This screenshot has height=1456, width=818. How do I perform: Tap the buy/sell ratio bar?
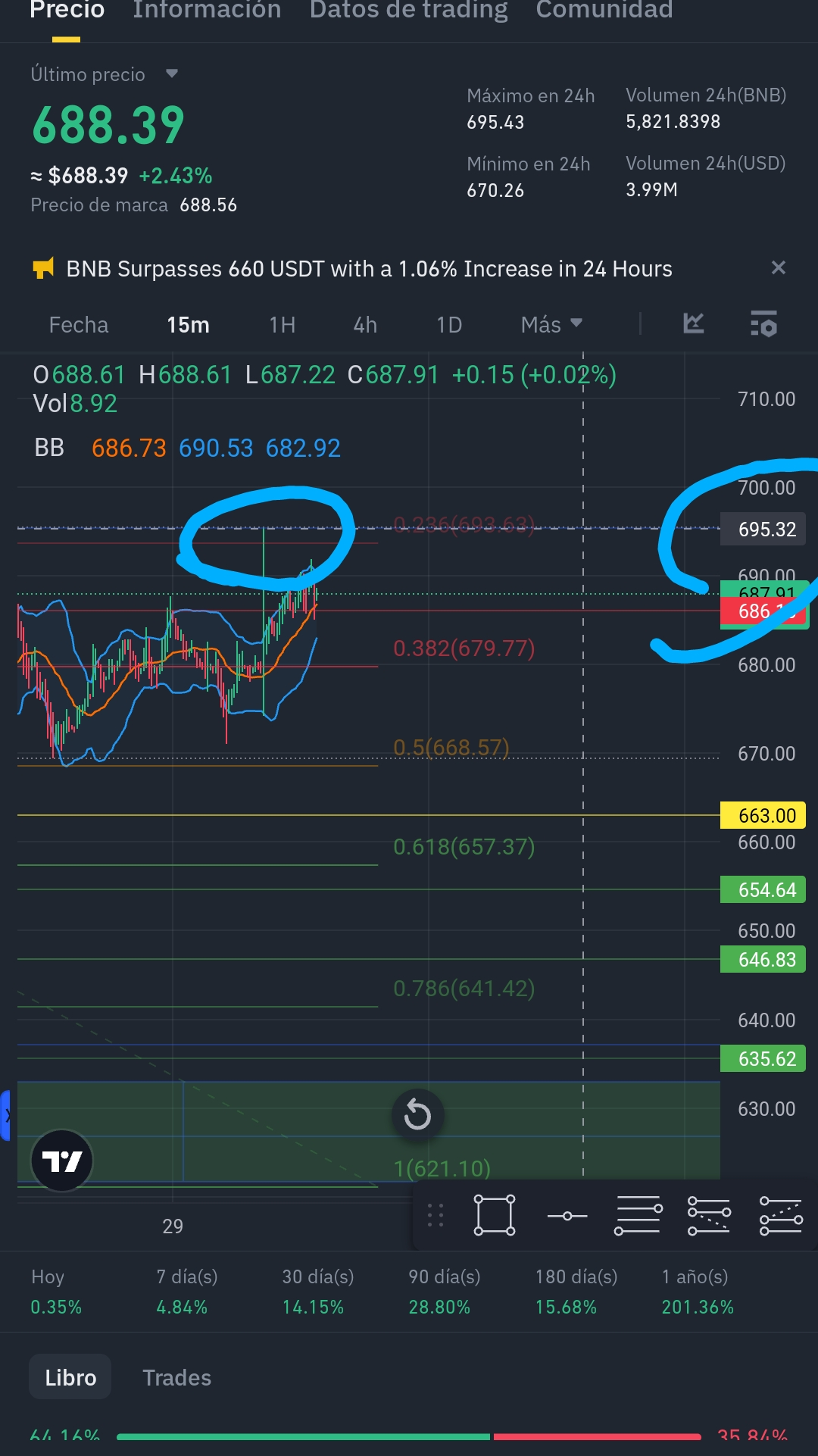click(x=409, y=1436)
